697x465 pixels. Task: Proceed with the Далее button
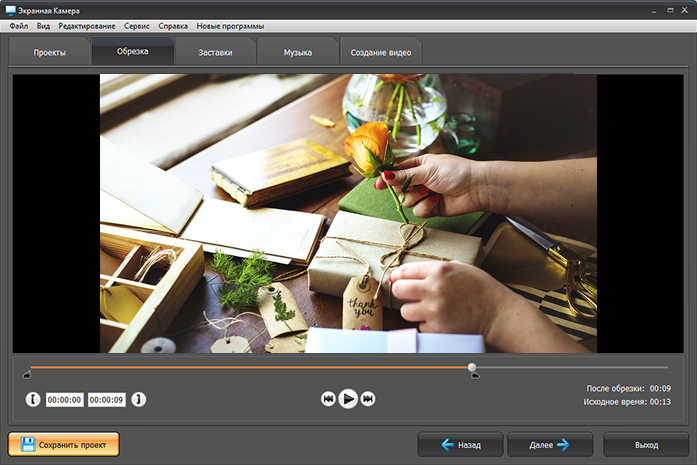pos(549,444)
